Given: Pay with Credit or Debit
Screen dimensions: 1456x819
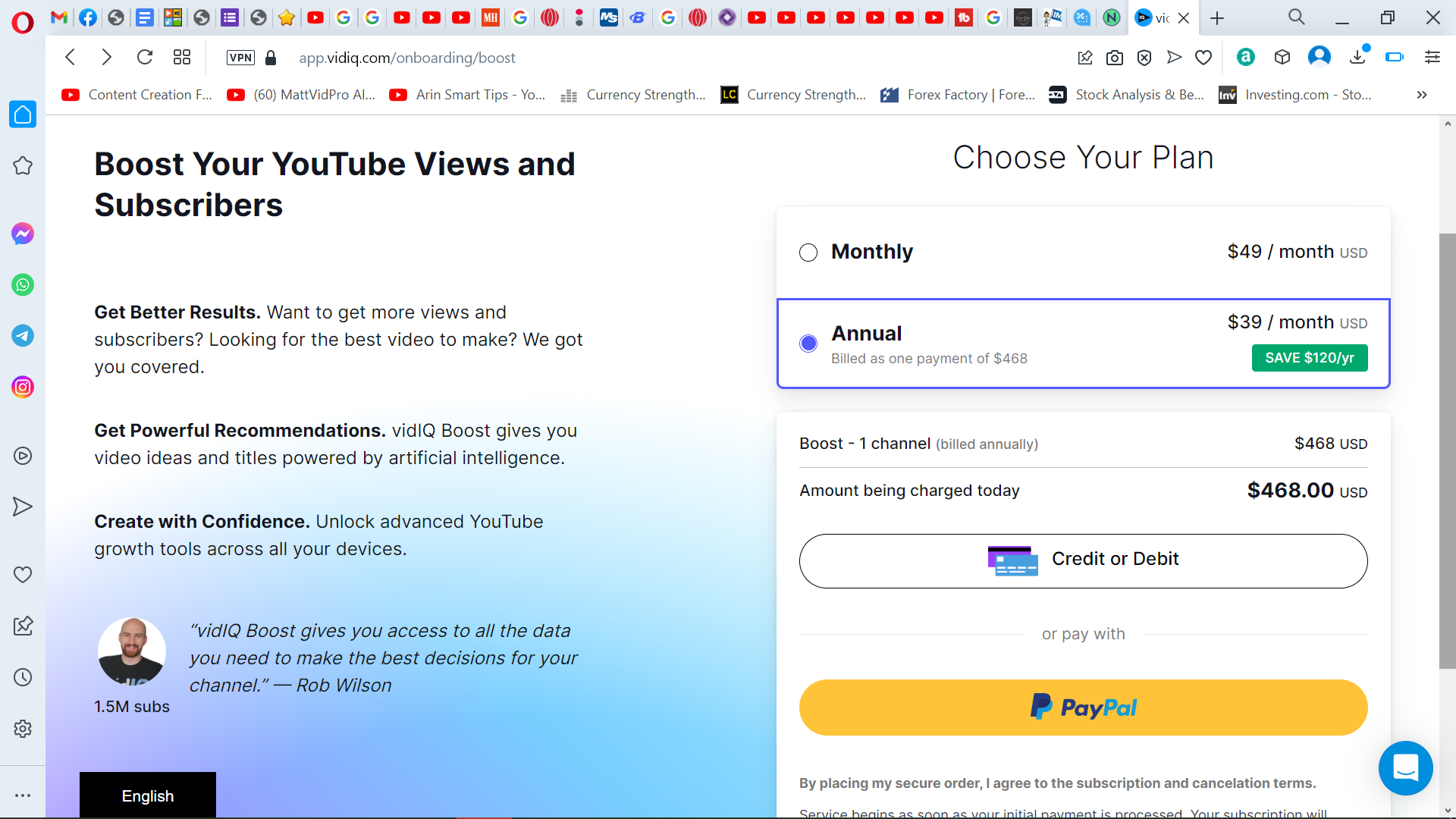Looking at the screenshot, I should 1083,560.
